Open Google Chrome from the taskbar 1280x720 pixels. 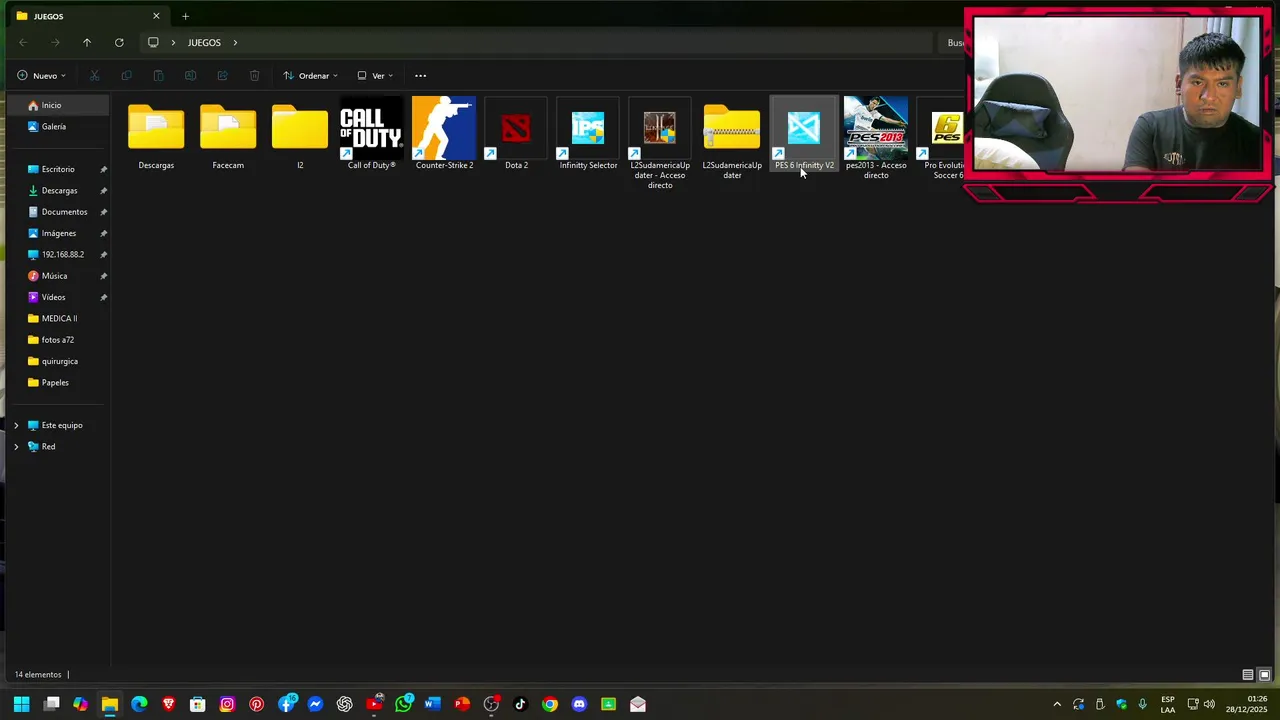click(550, 704)
